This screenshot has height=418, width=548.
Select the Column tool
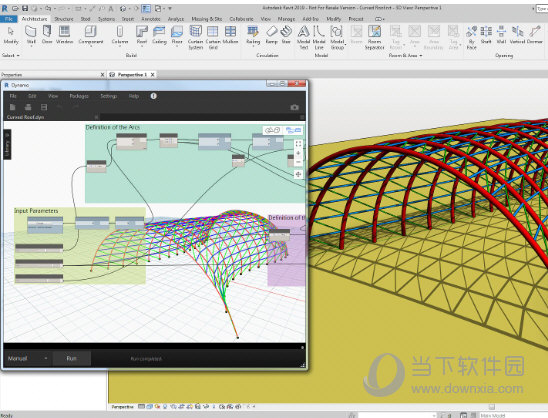tap(120, 35)
